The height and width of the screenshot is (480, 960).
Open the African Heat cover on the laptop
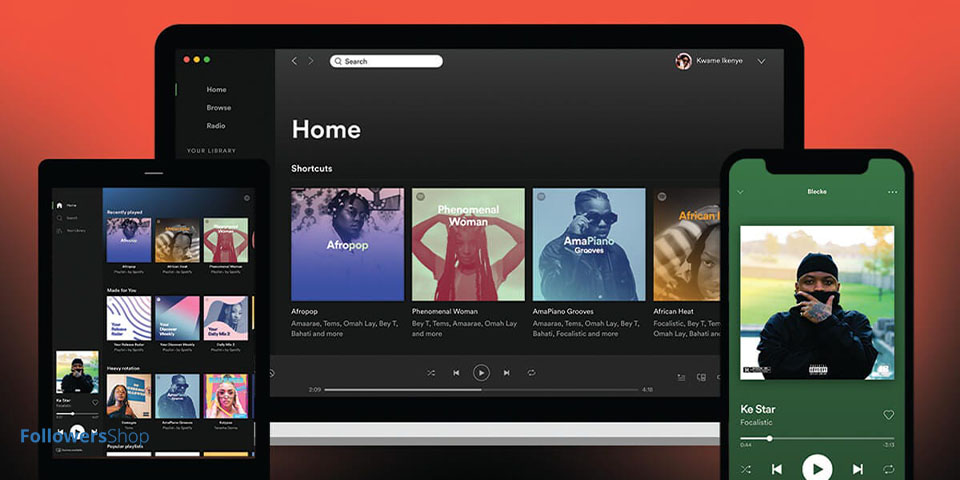pos(686,244)
